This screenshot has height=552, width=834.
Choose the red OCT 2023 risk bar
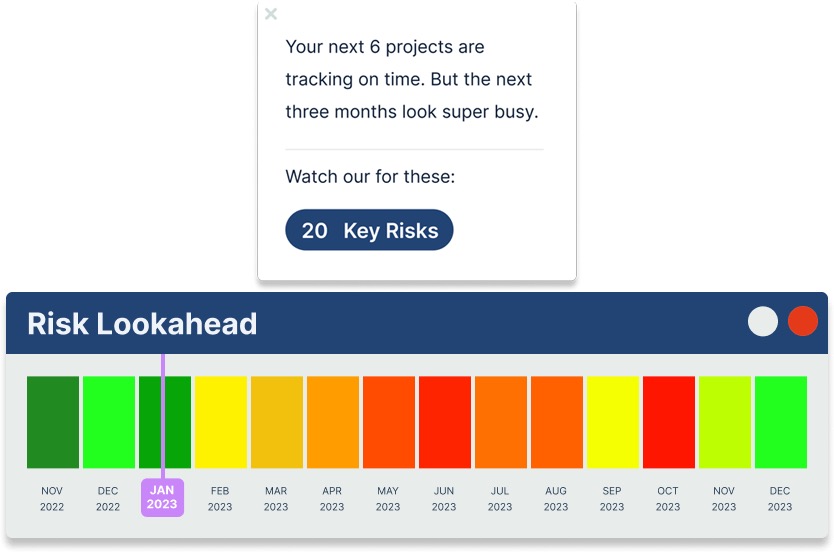669,422
